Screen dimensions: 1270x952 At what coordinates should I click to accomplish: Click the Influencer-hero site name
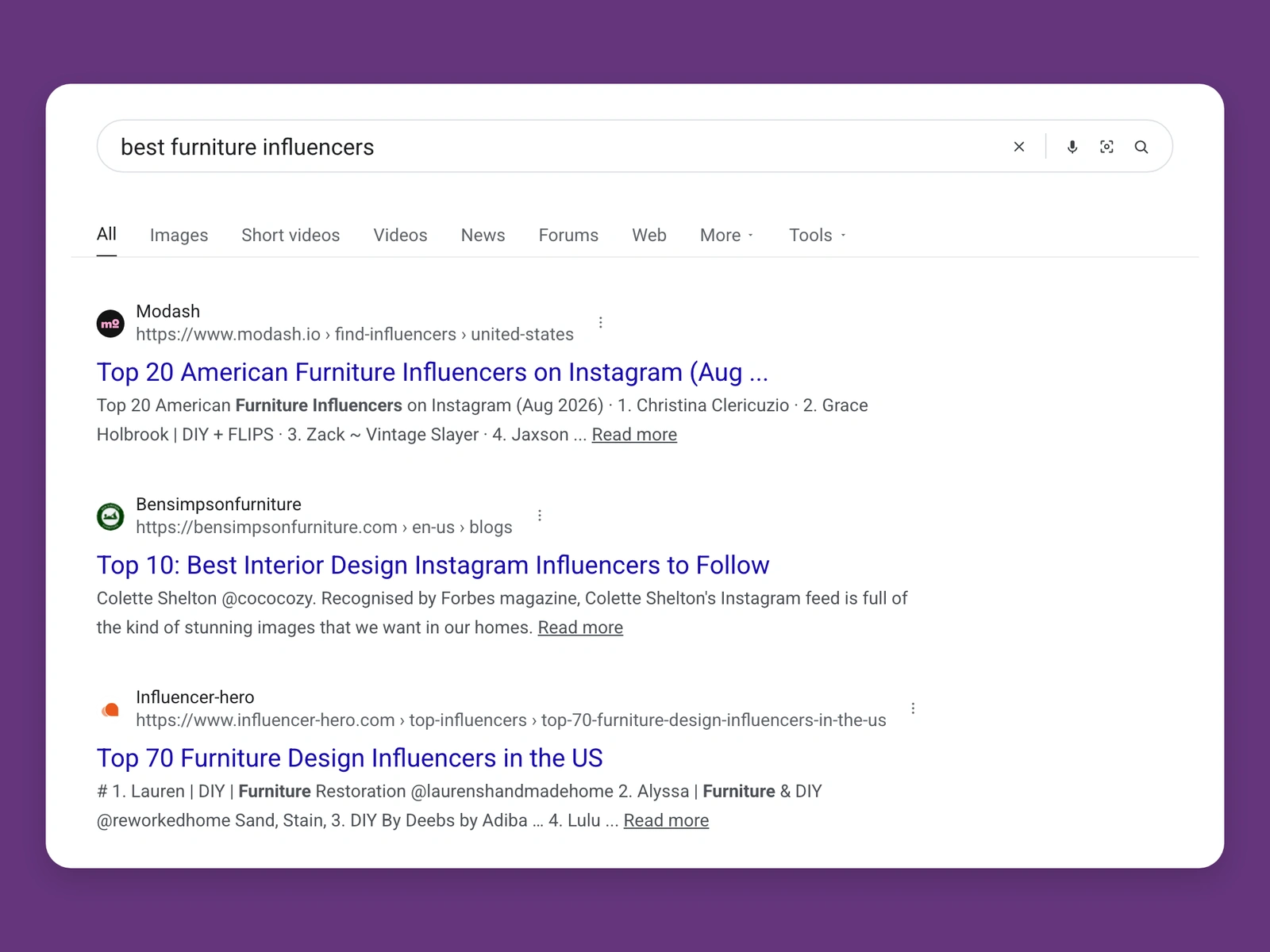[195, 697]
